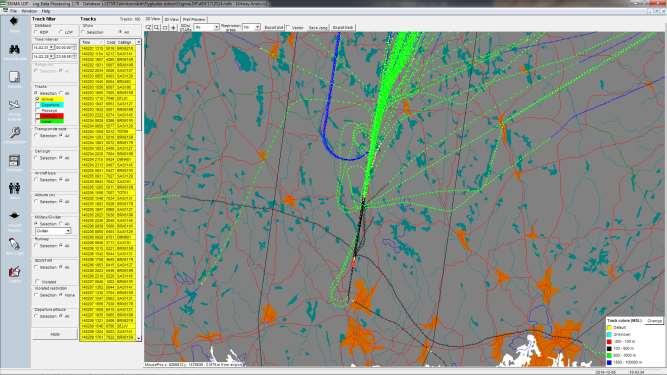
Task: Click the black diamond icon in the sidebar
Action: point(14,21)
